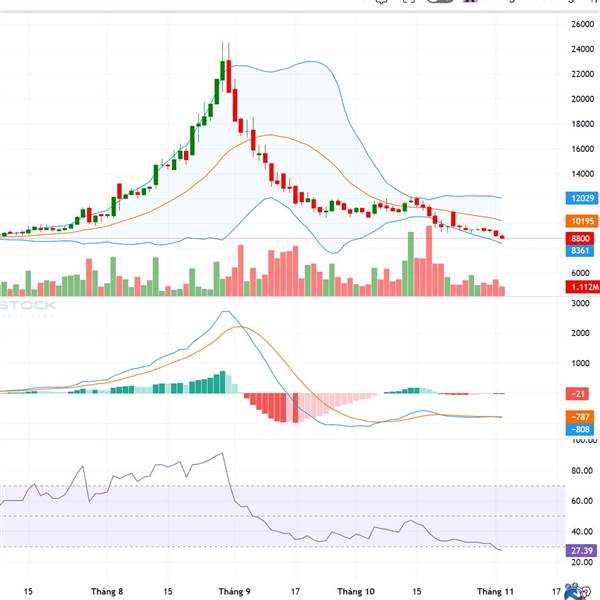
Task: Select the purple 27.39 RSI value label
Action: [x=581, y=551]
